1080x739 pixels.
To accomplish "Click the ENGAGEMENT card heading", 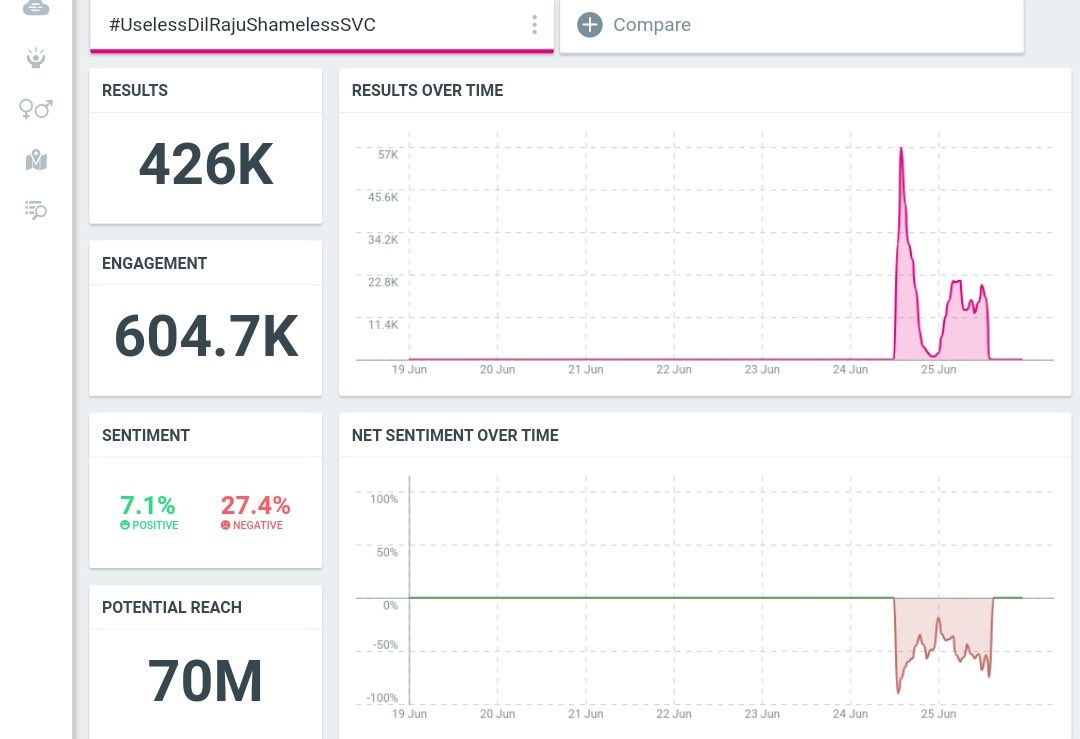I will coord(154,263).
